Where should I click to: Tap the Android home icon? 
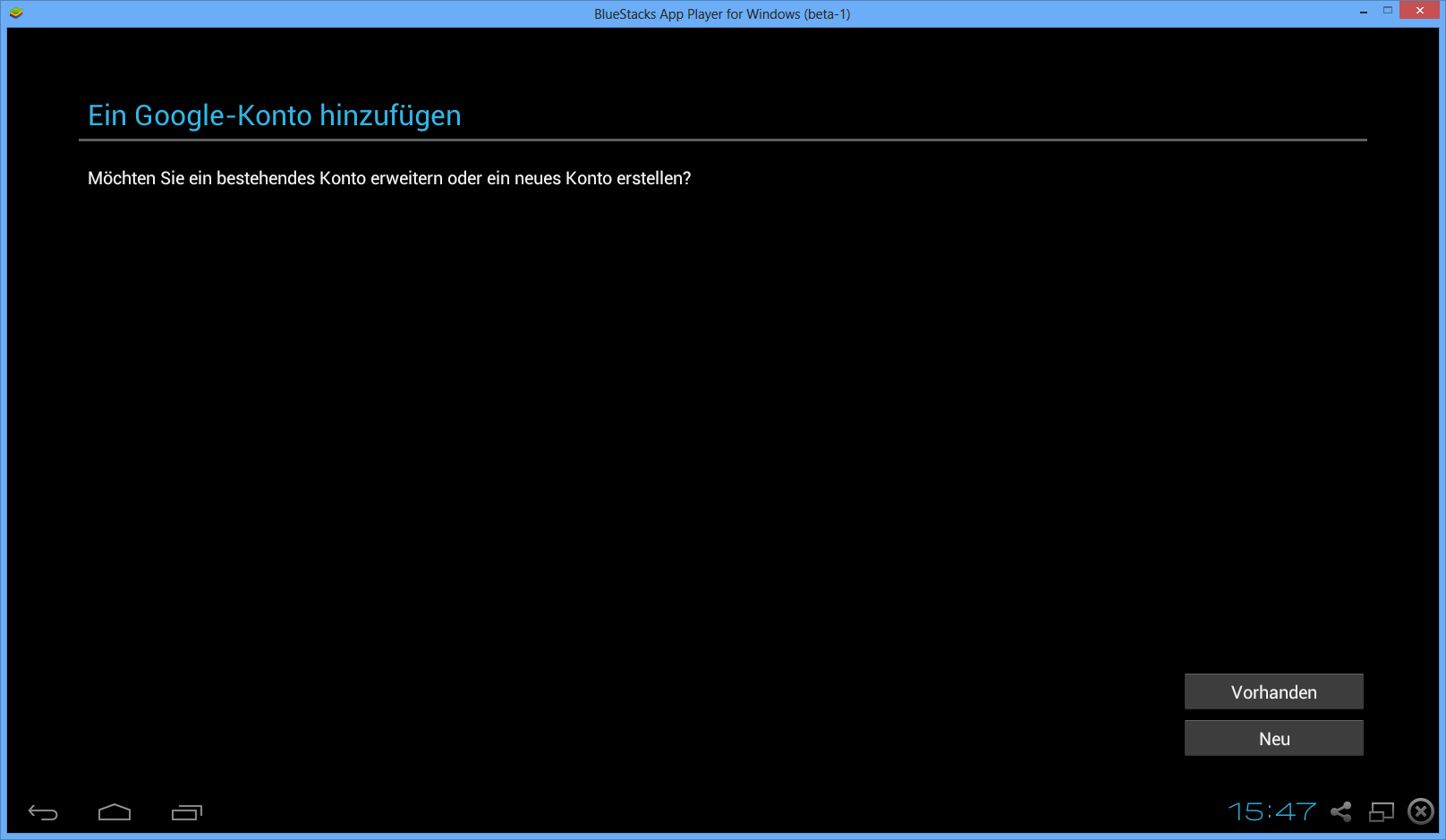click(x=115, y=812)
